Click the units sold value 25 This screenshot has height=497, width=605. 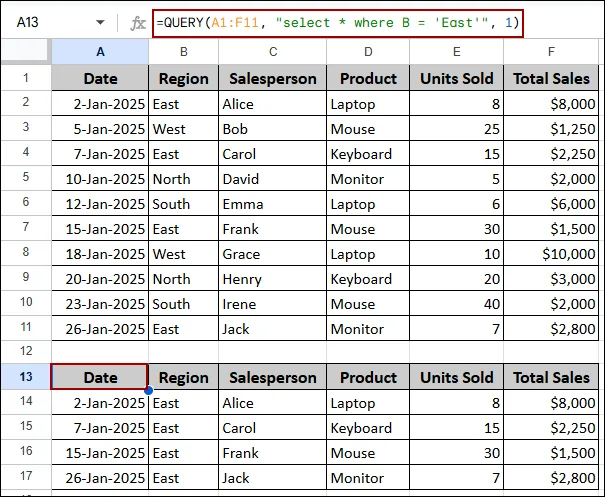[456, 128]
